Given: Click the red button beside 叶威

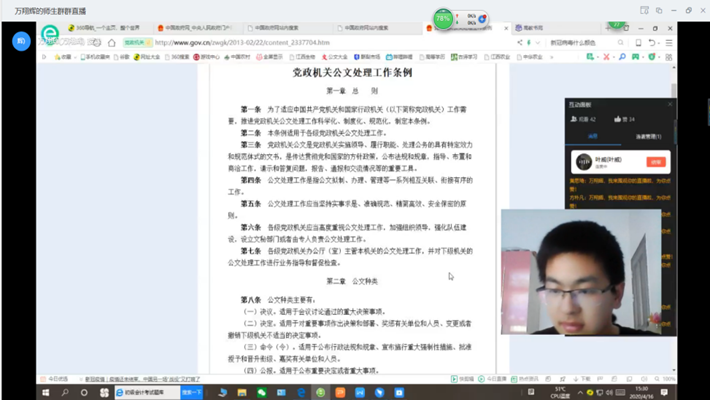Looking at the screenshot, I should (x=655, y=161).
